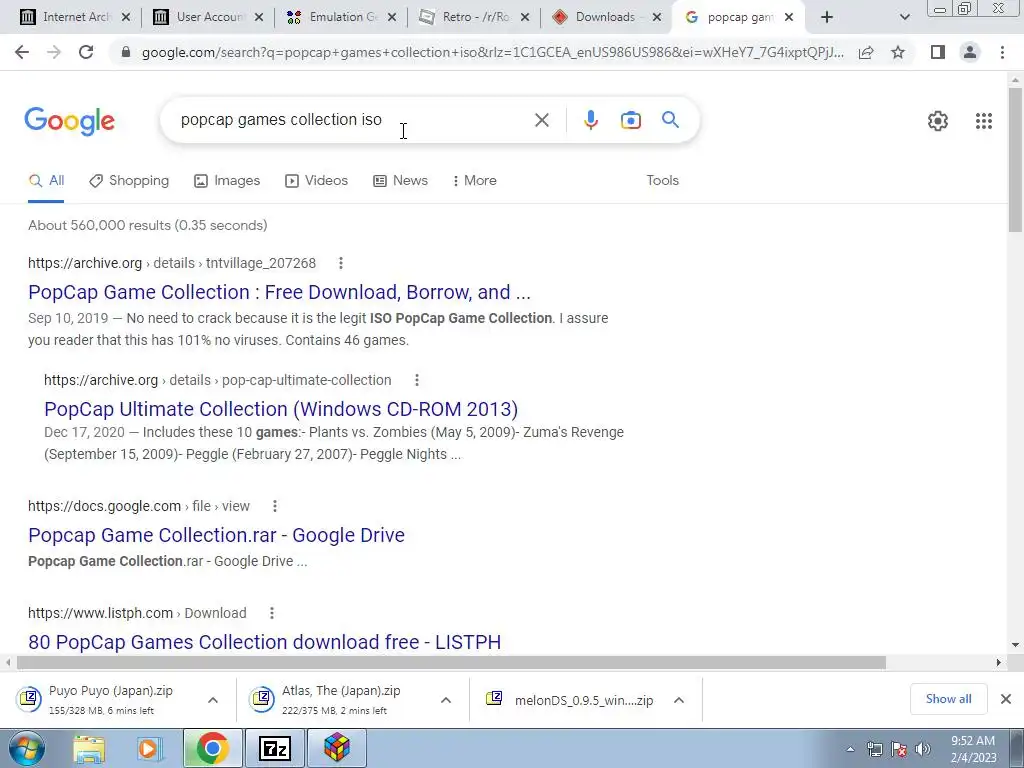Screen dimensions: 1024x768
Task: Search by image with camera icon
Action: pyautogui.click(x=630, y=120)
